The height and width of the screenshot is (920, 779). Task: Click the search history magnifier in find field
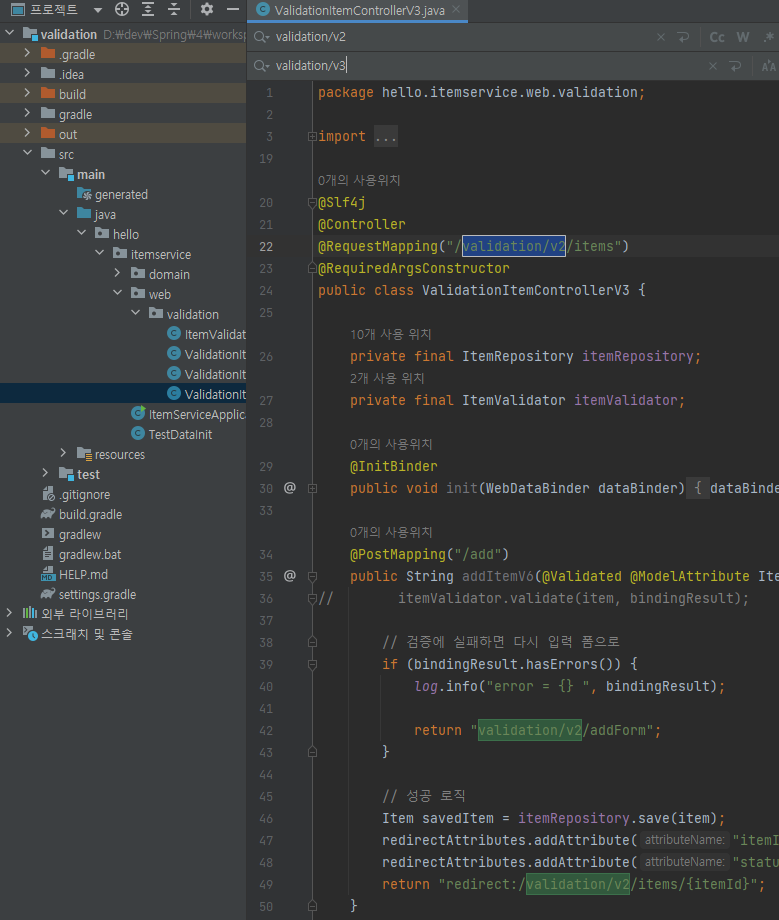(x=261, y=37)
